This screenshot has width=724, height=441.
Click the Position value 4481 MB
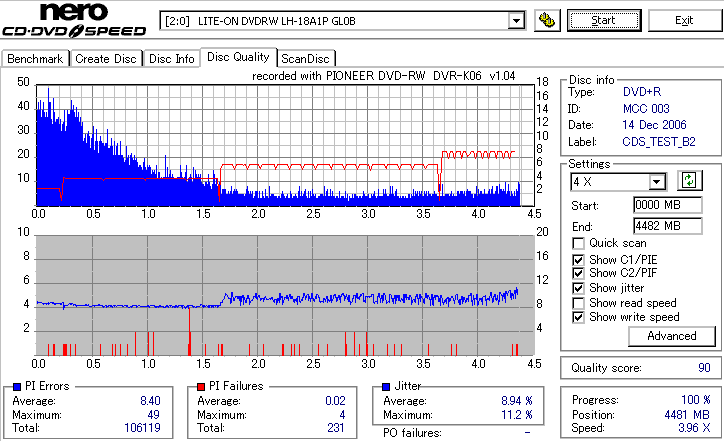click(x=687, y=415)
